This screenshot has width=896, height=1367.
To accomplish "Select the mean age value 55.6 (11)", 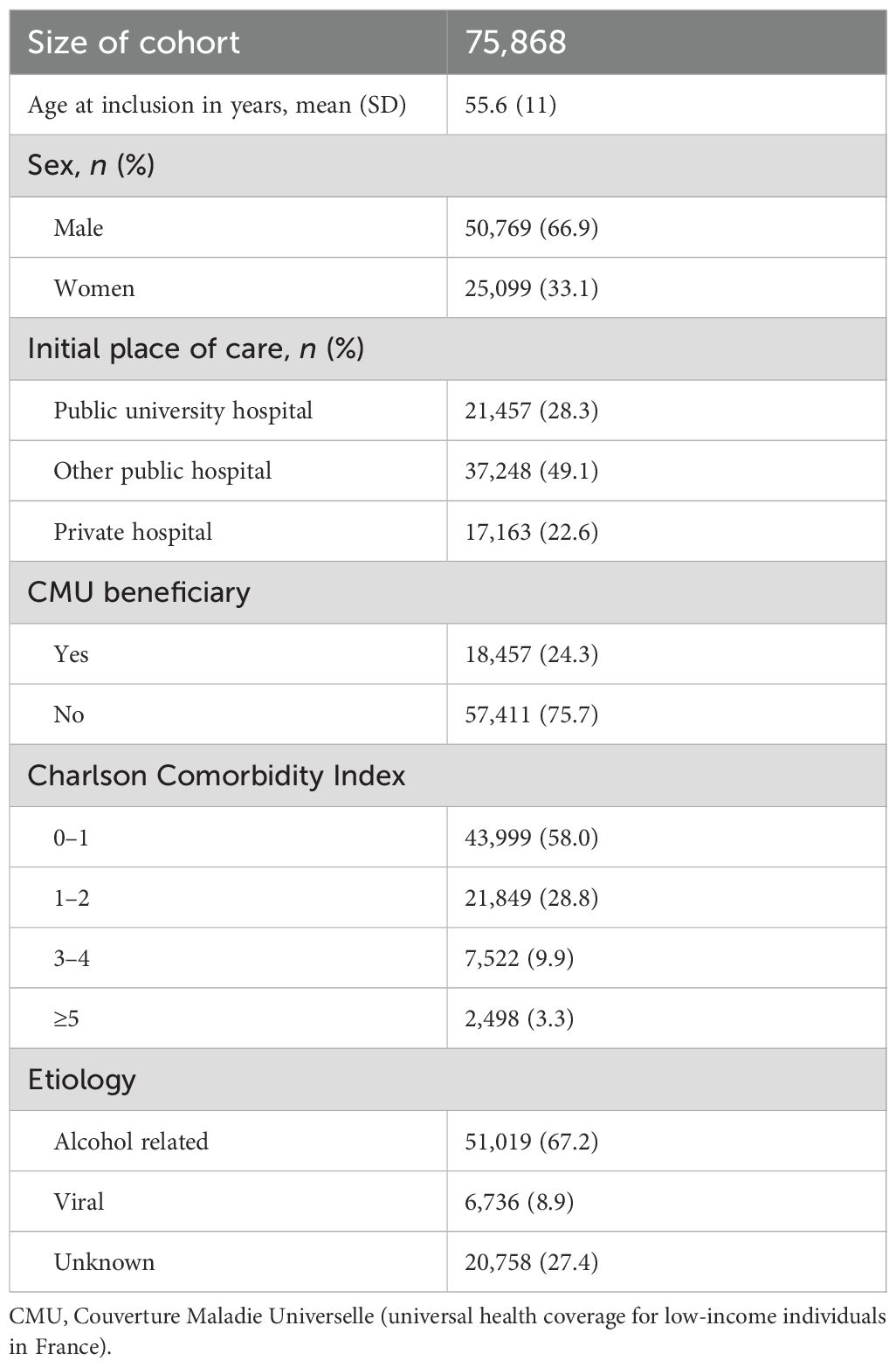I will [x=510, y=105].
